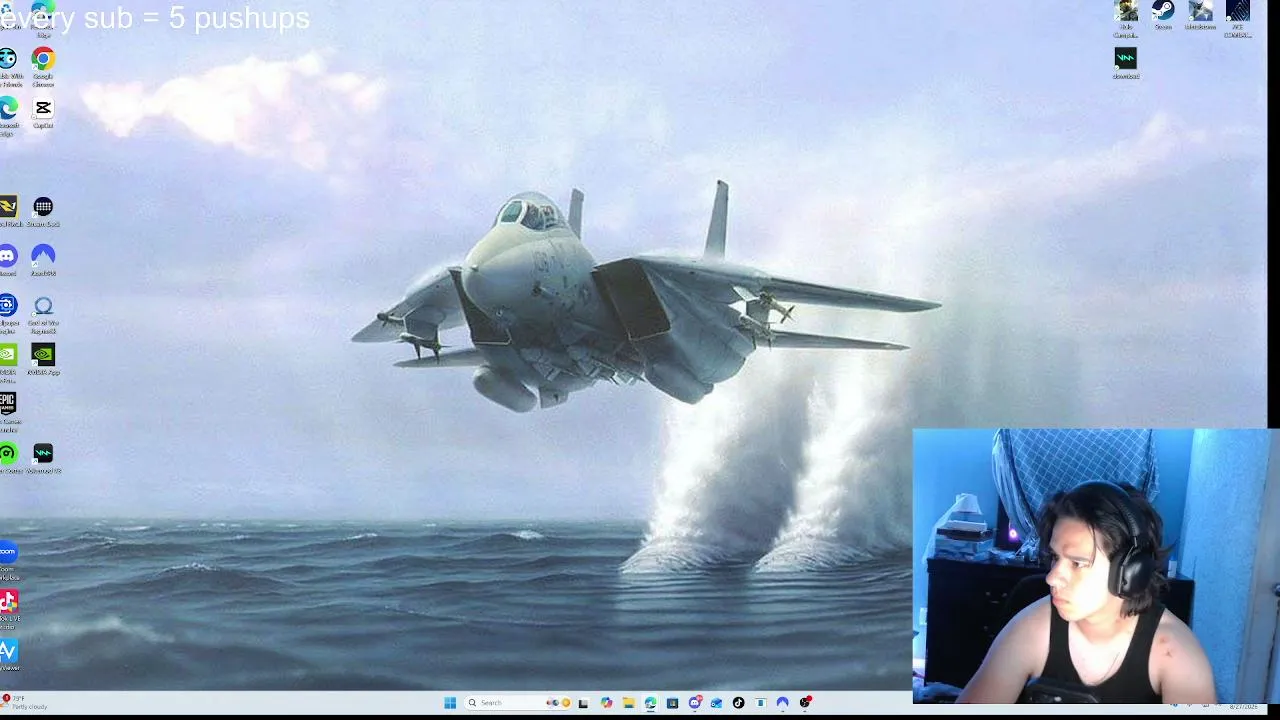1280x720 pixels.
Task: Open NordVPN from the taskbar
Action: coord(782,703)
